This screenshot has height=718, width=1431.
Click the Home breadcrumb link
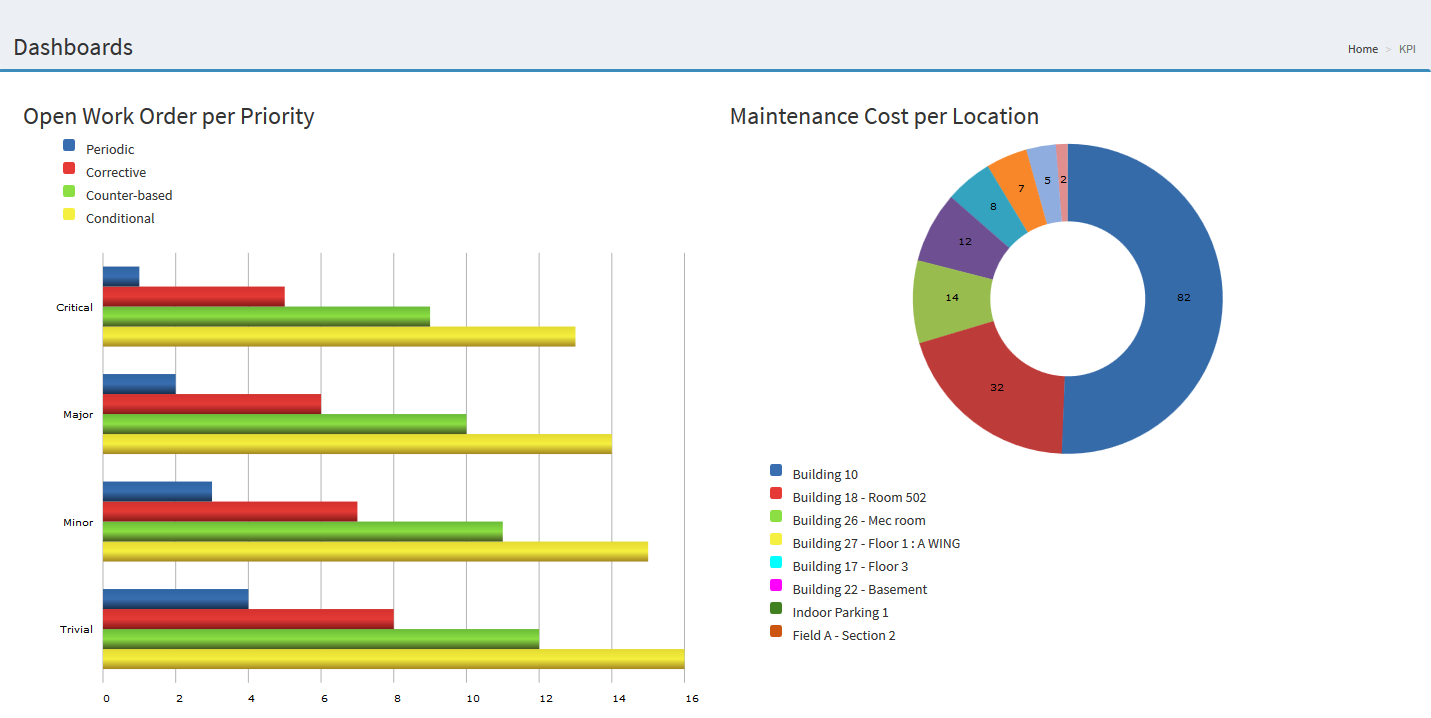pos(1362,49)
